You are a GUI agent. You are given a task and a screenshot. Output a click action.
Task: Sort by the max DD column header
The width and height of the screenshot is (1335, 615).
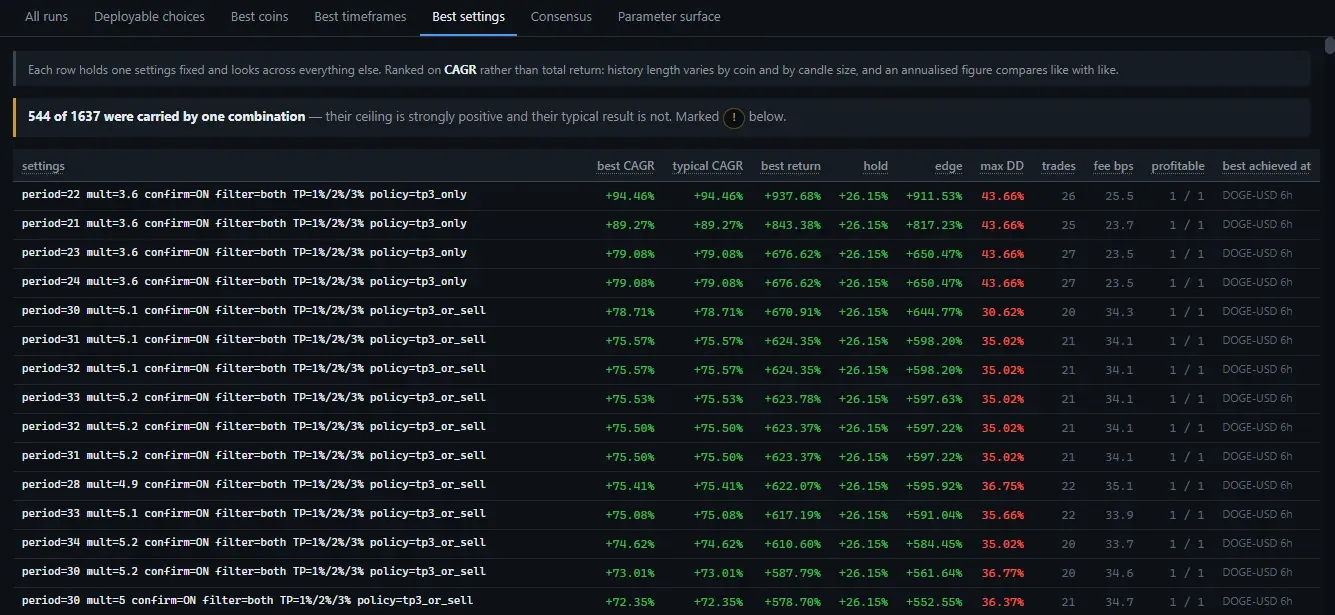click(1002, 166)
